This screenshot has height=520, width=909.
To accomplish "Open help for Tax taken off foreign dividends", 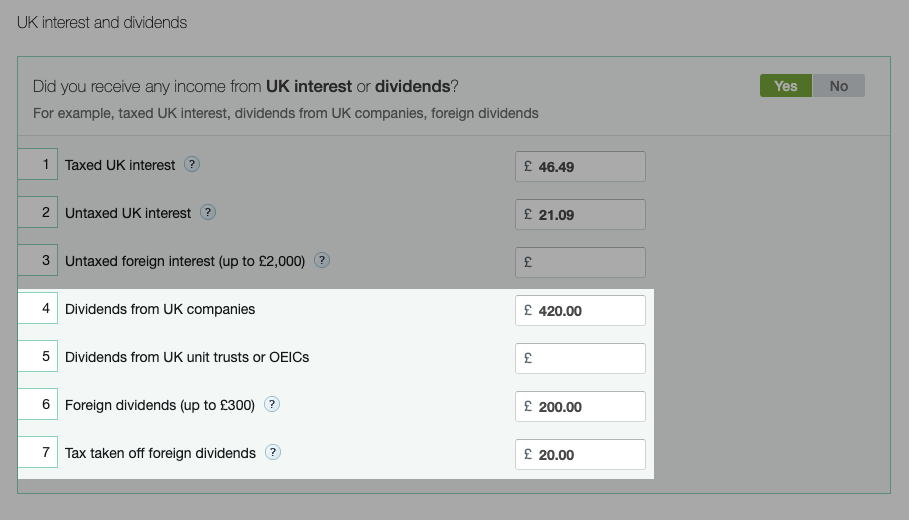I will click(273, 452).
